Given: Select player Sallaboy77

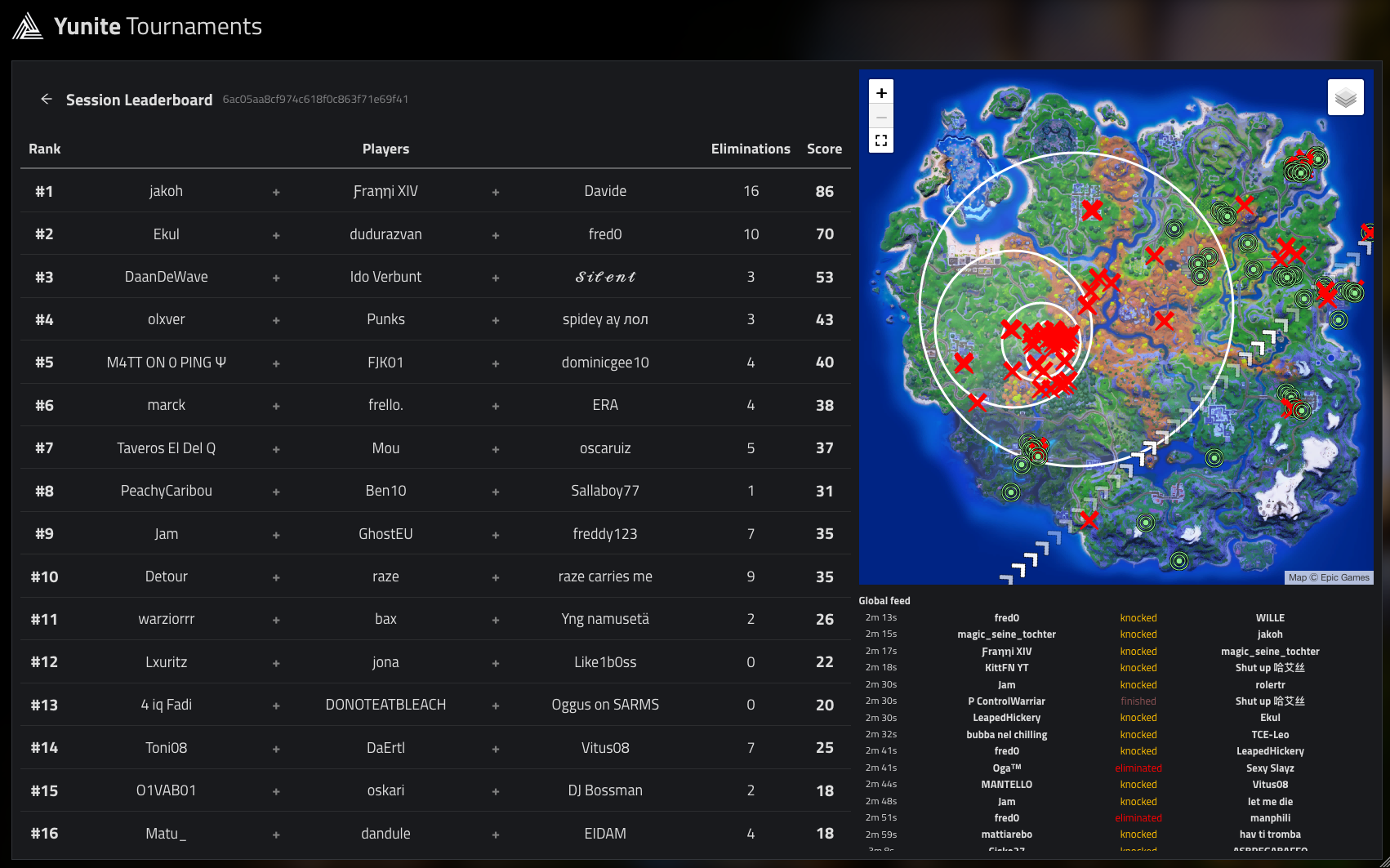Looking at the screenshot, I should pyautogui.click(x=605, y=491).
